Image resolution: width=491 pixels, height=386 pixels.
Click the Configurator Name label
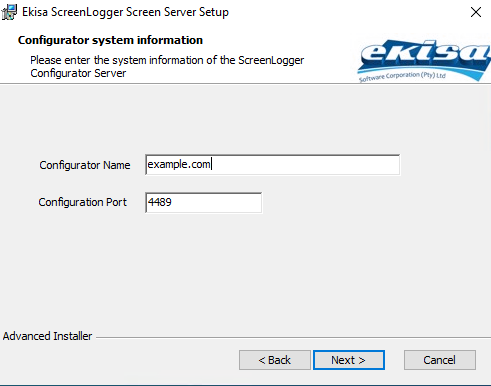pyautogui.click(x=85, y=165)
